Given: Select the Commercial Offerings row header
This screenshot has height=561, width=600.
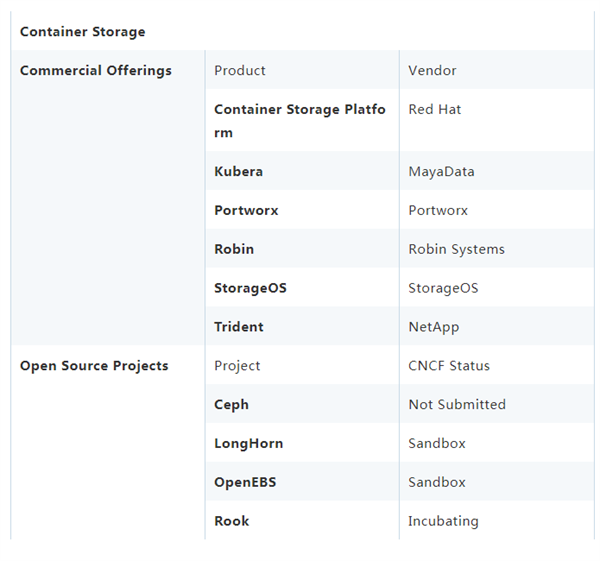Looking at the screenshot, I should click(96, 71).
